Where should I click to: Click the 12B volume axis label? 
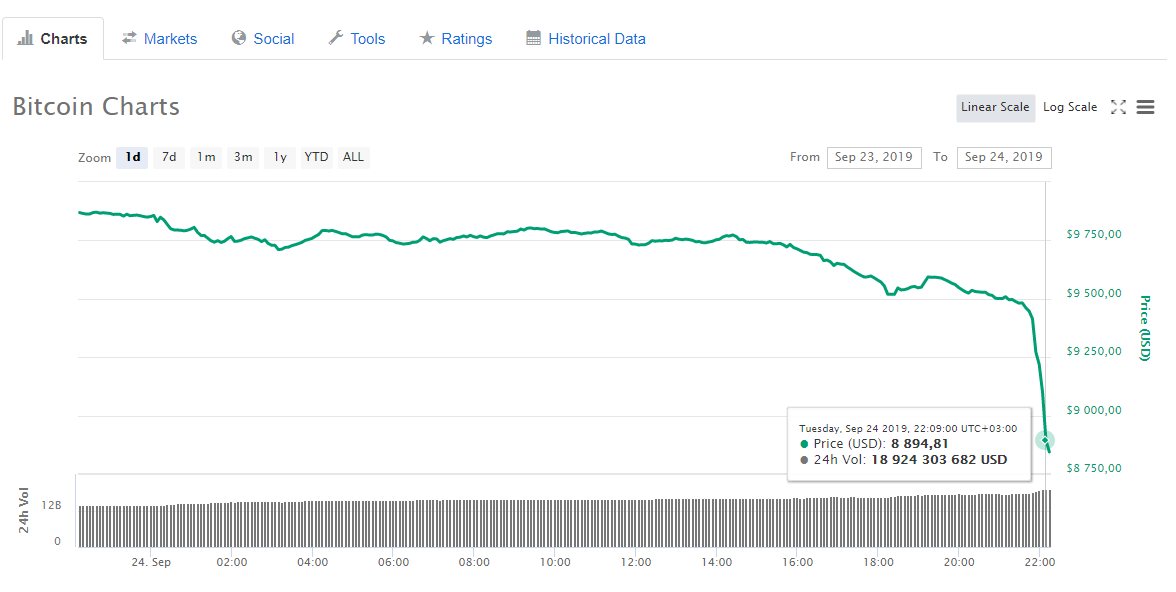click(52, 505)
